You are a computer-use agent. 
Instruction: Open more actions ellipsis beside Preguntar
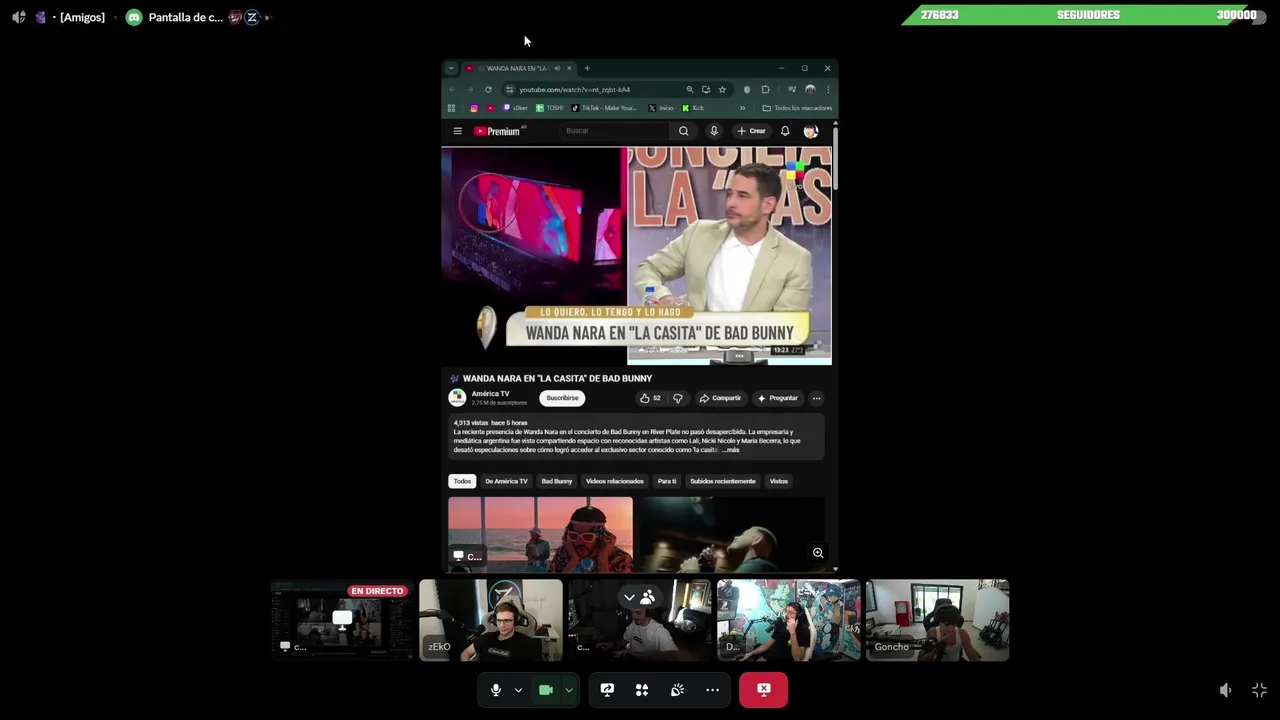[x=816, y=398]
